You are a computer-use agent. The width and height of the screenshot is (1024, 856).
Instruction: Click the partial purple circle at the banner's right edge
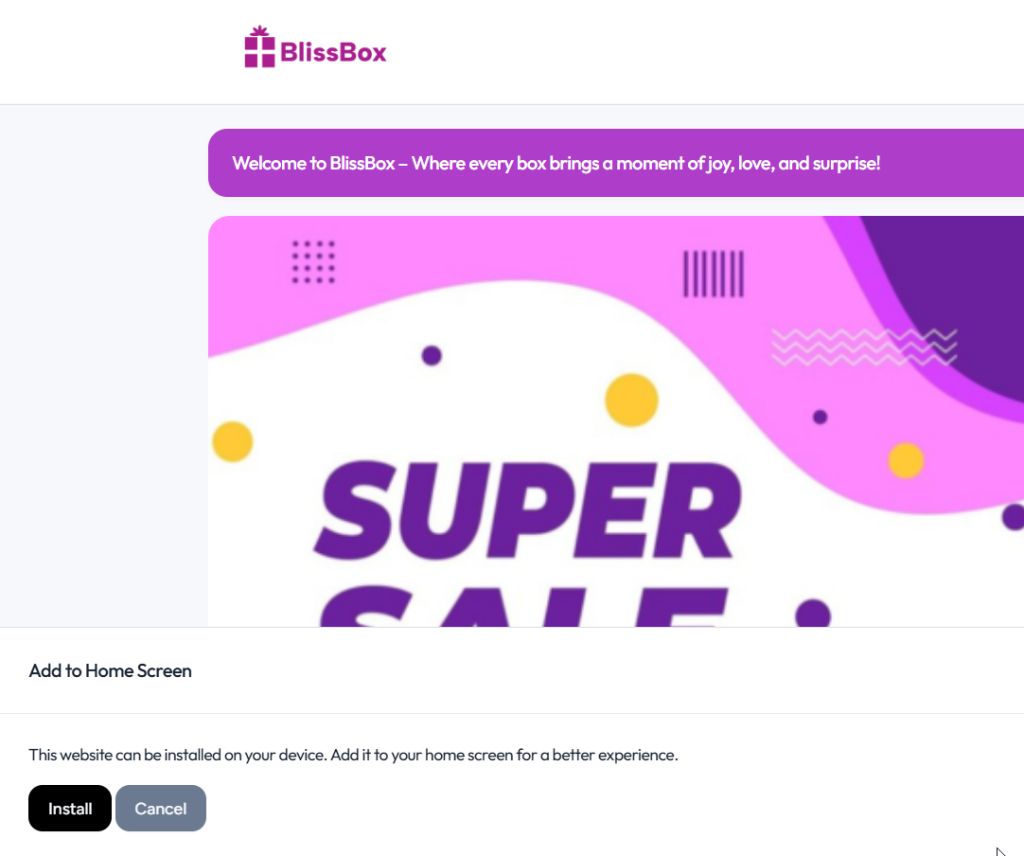[x=1013, y=517]
